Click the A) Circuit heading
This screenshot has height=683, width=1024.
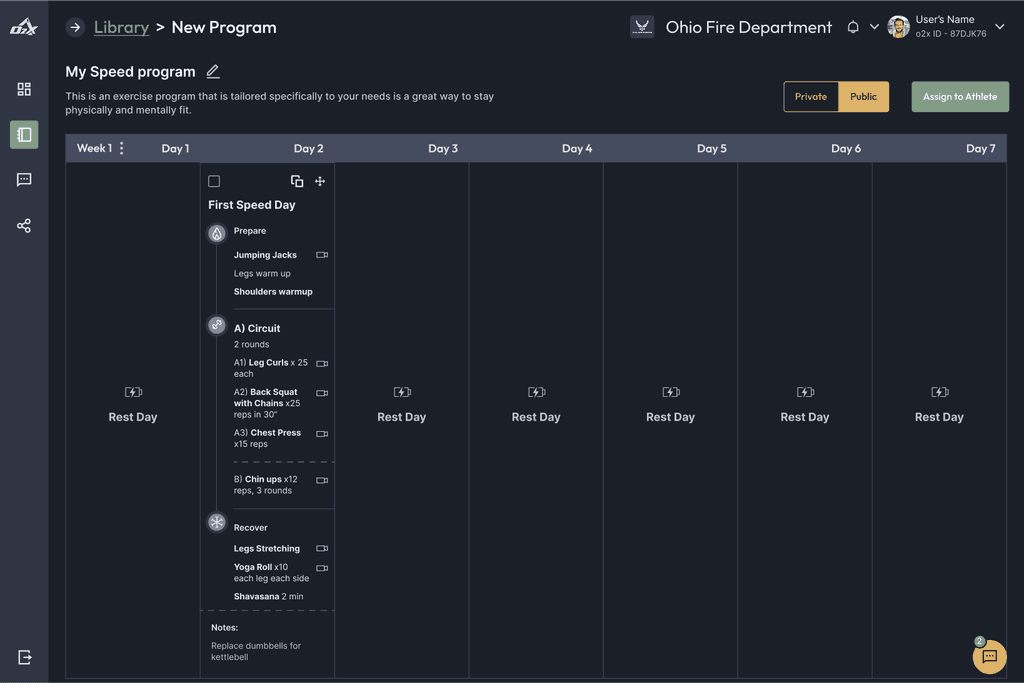pos(257,328)
